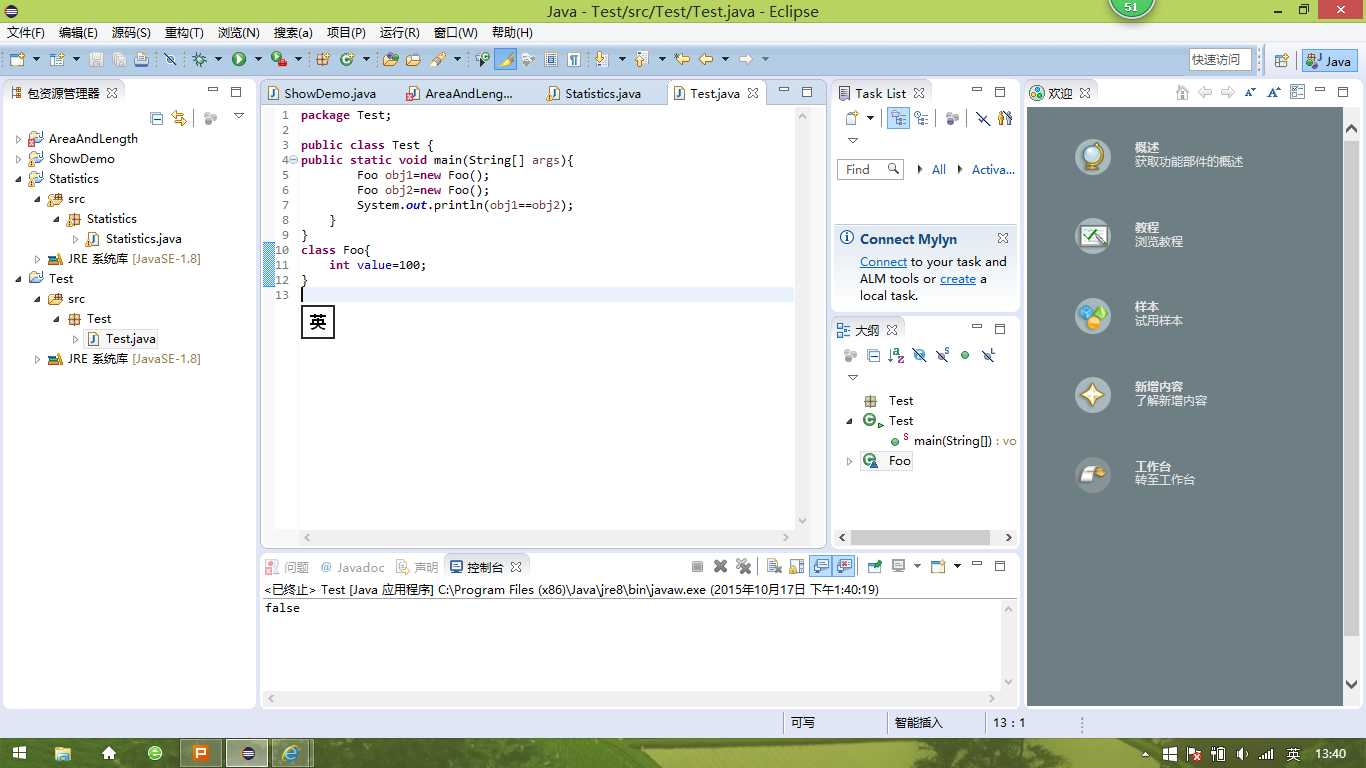Expand the AreaAndLength project node
Screen dimensions: 1366x768
pyautogui.click(x=19, y=139)
